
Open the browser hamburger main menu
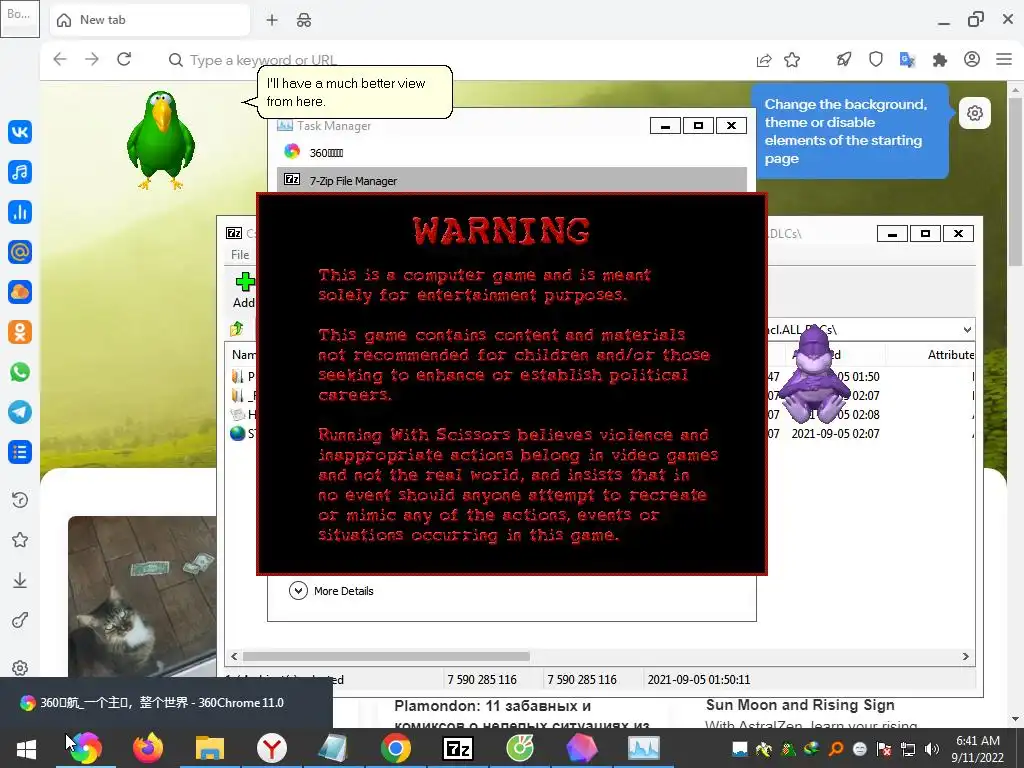tap(1004, 59)
